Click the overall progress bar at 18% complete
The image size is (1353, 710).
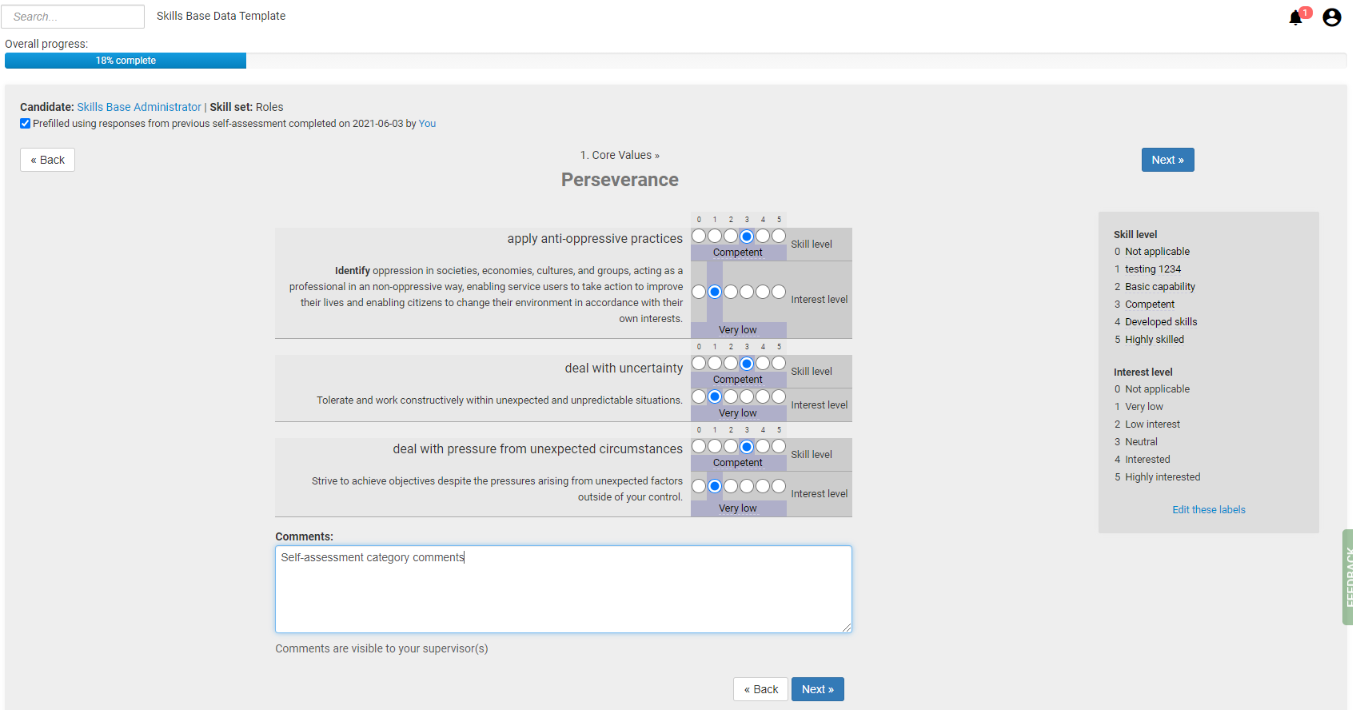coord(125,61)
